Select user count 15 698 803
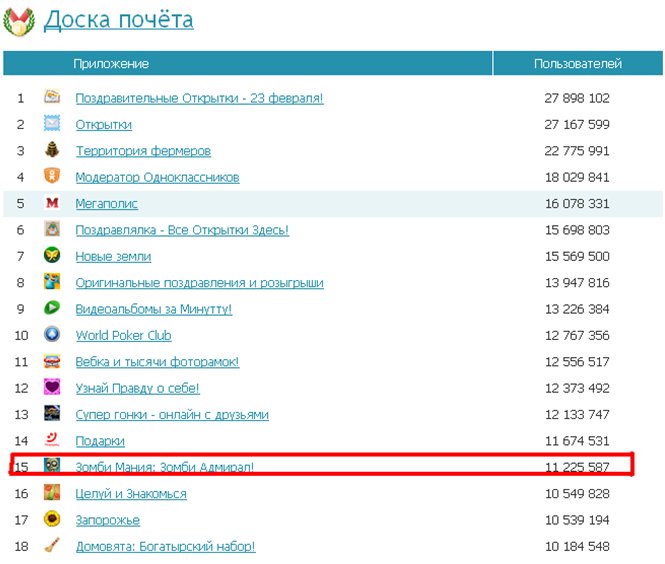This screenshot has height=564, width=665. pos(577,230)
